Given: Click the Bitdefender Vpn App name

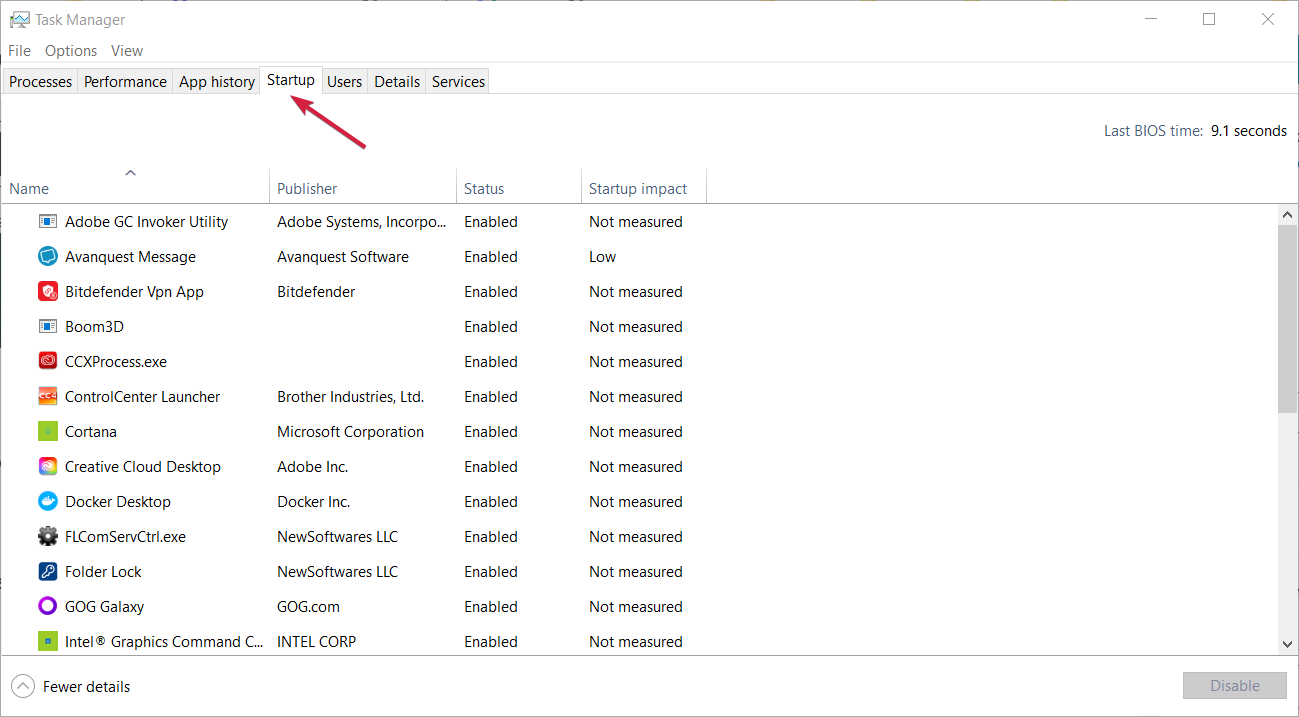Looking at the screenshot, I should tap(134, 292).
